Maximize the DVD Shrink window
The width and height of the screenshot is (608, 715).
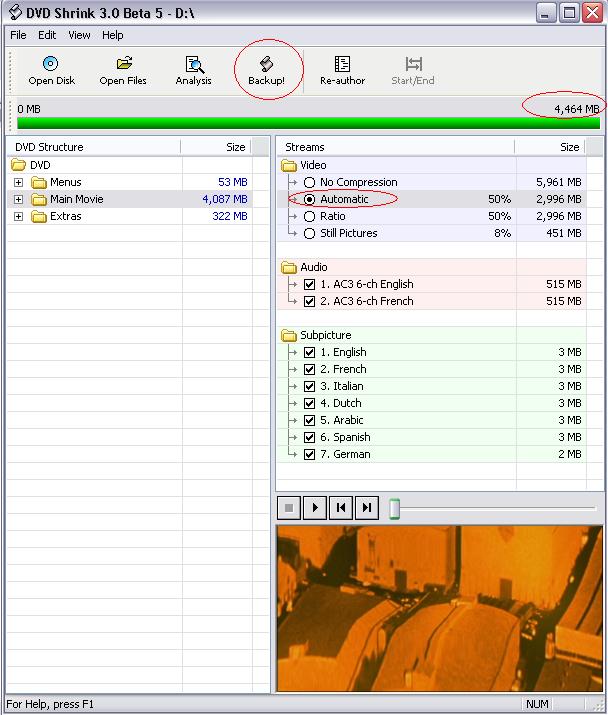pos(569,13)
